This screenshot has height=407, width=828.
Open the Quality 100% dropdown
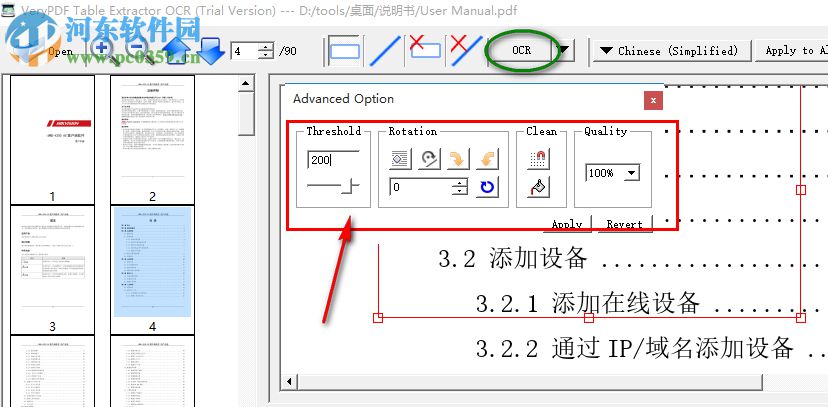(x=613, y=173)
